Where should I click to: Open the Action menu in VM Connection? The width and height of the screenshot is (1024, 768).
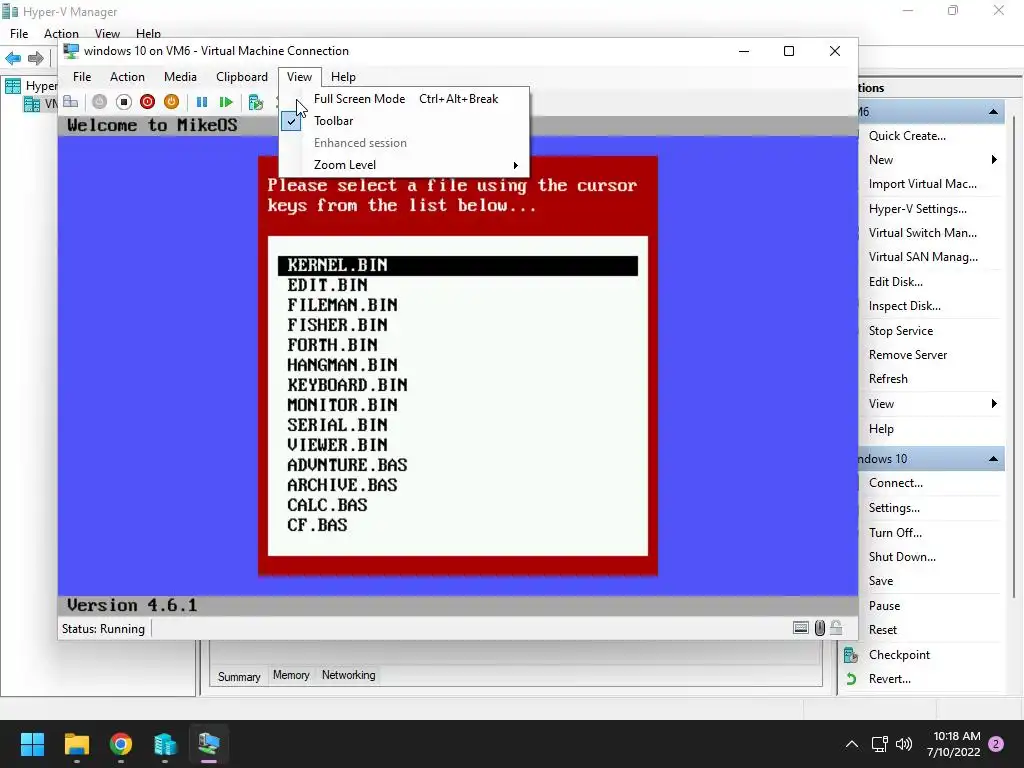click(127, 77)
